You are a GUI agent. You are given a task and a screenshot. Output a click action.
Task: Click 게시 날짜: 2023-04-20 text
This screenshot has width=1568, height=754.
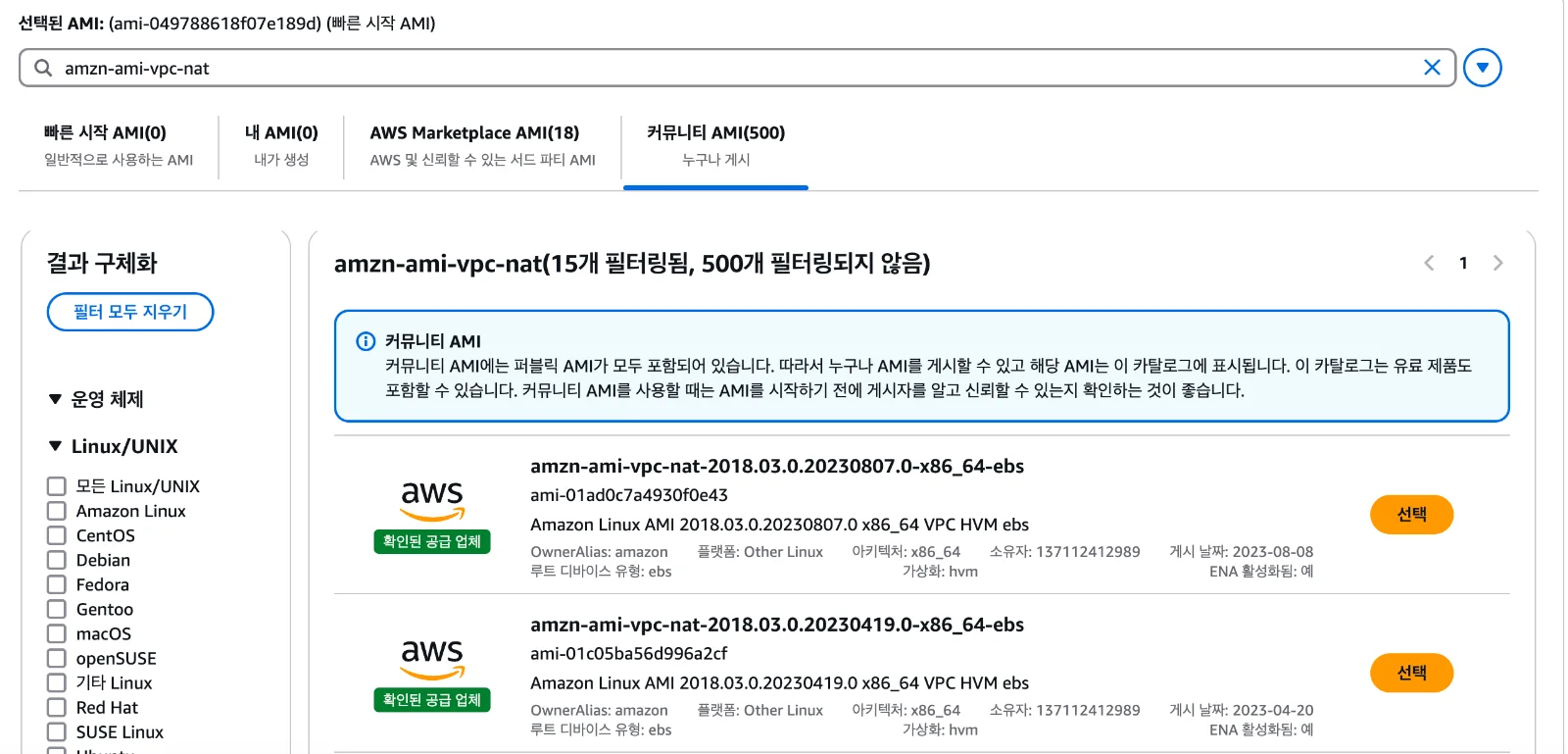pyautogui.click(x=1241, y=710)
